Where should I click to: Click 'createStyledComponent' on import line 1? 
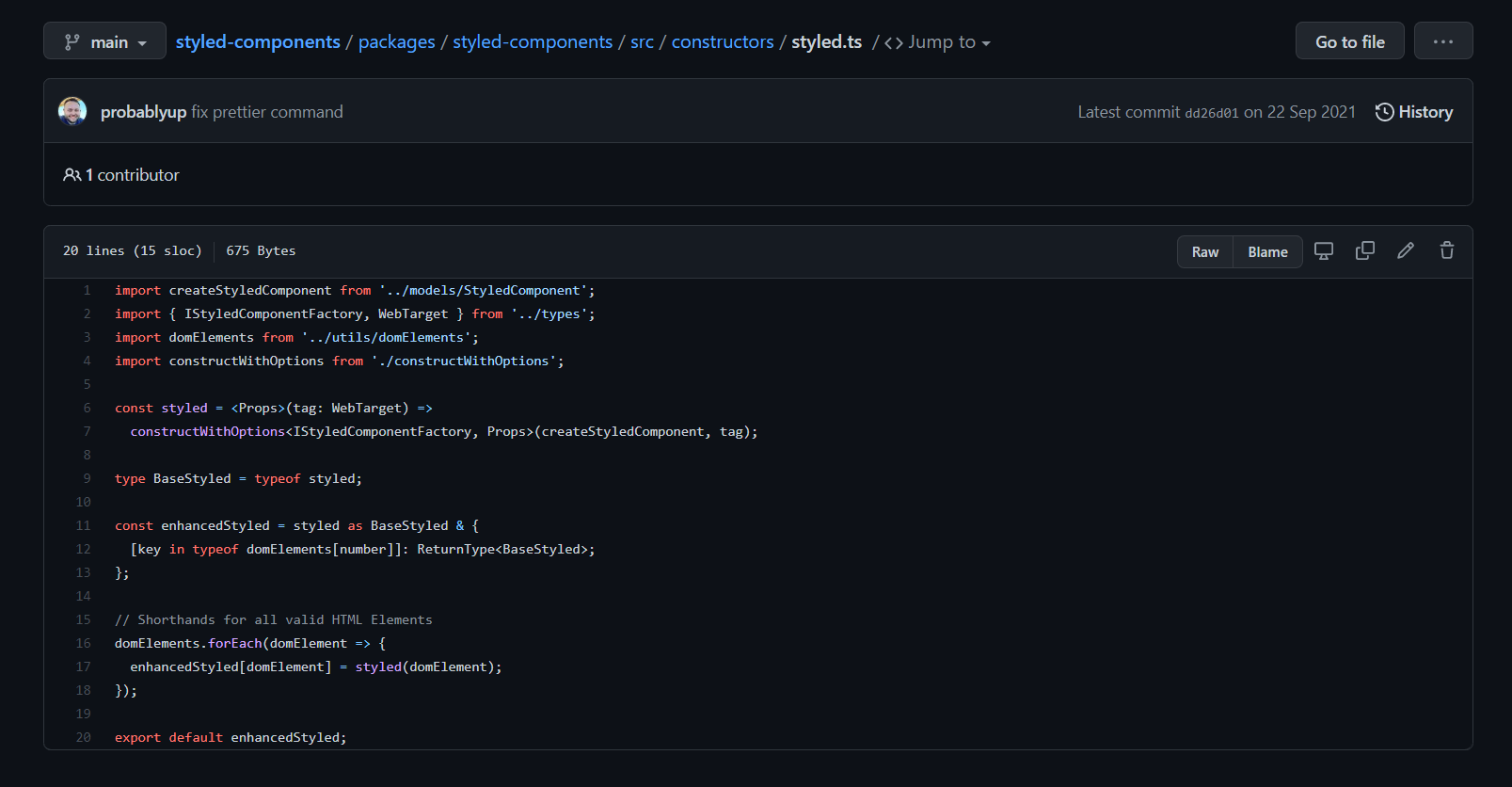click(250, 290)
